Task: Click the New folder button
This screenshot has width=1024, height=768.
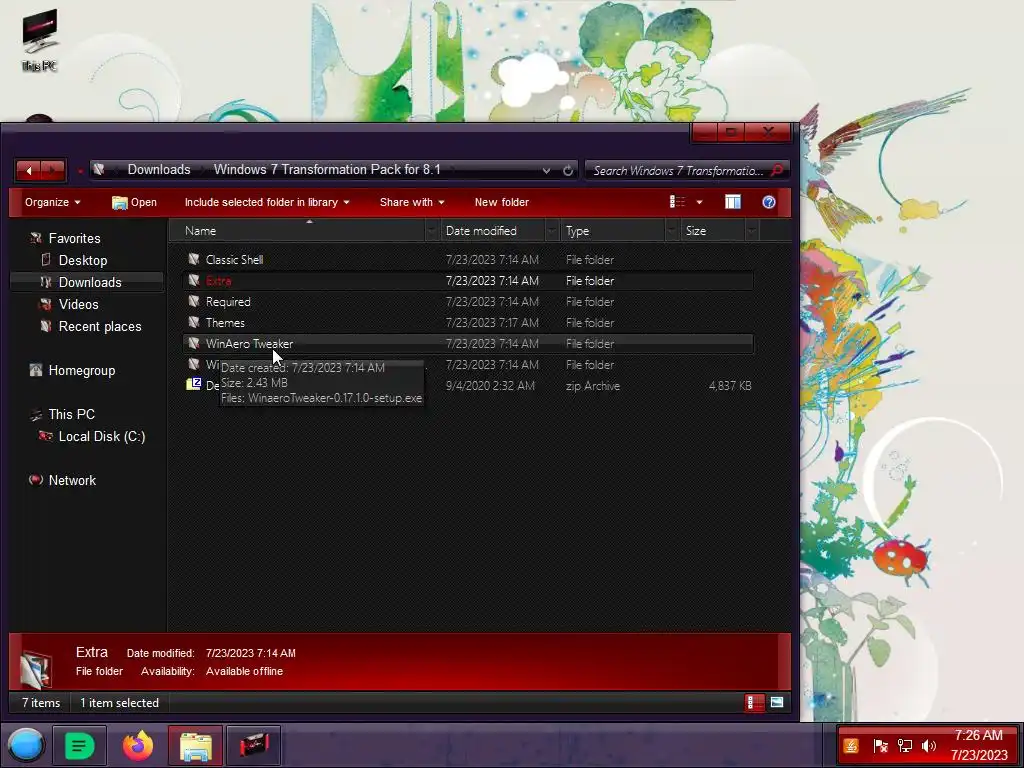Action: coord(502,202)
